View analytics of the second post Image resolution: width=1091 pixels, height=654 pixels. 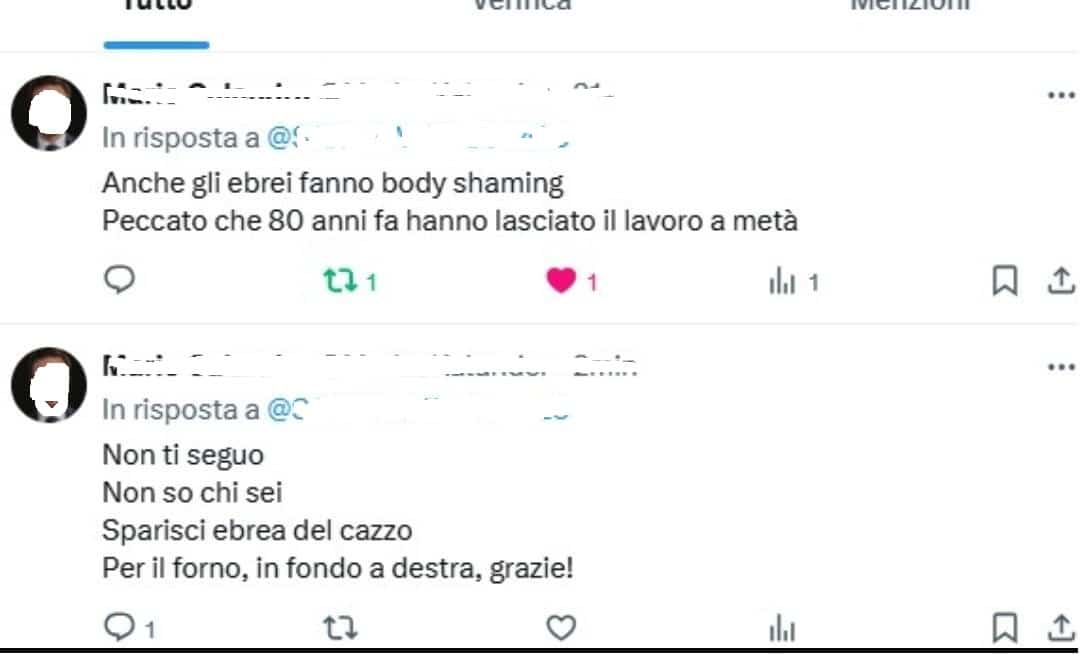(782, 629)
